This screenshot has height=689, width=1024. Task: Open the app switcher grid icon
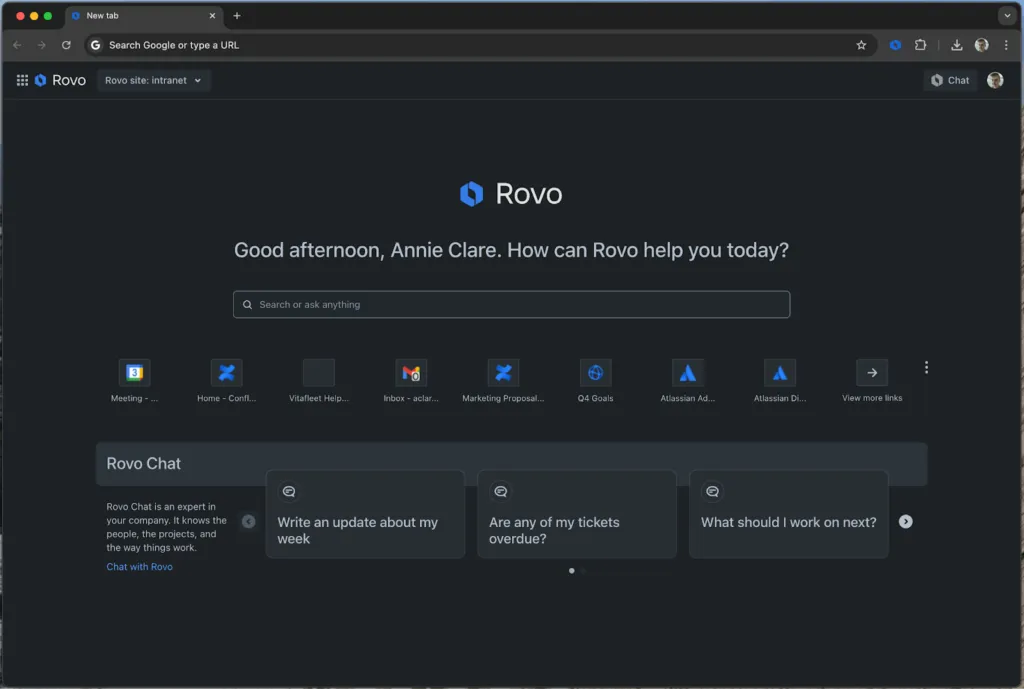[x=22, y=80]
